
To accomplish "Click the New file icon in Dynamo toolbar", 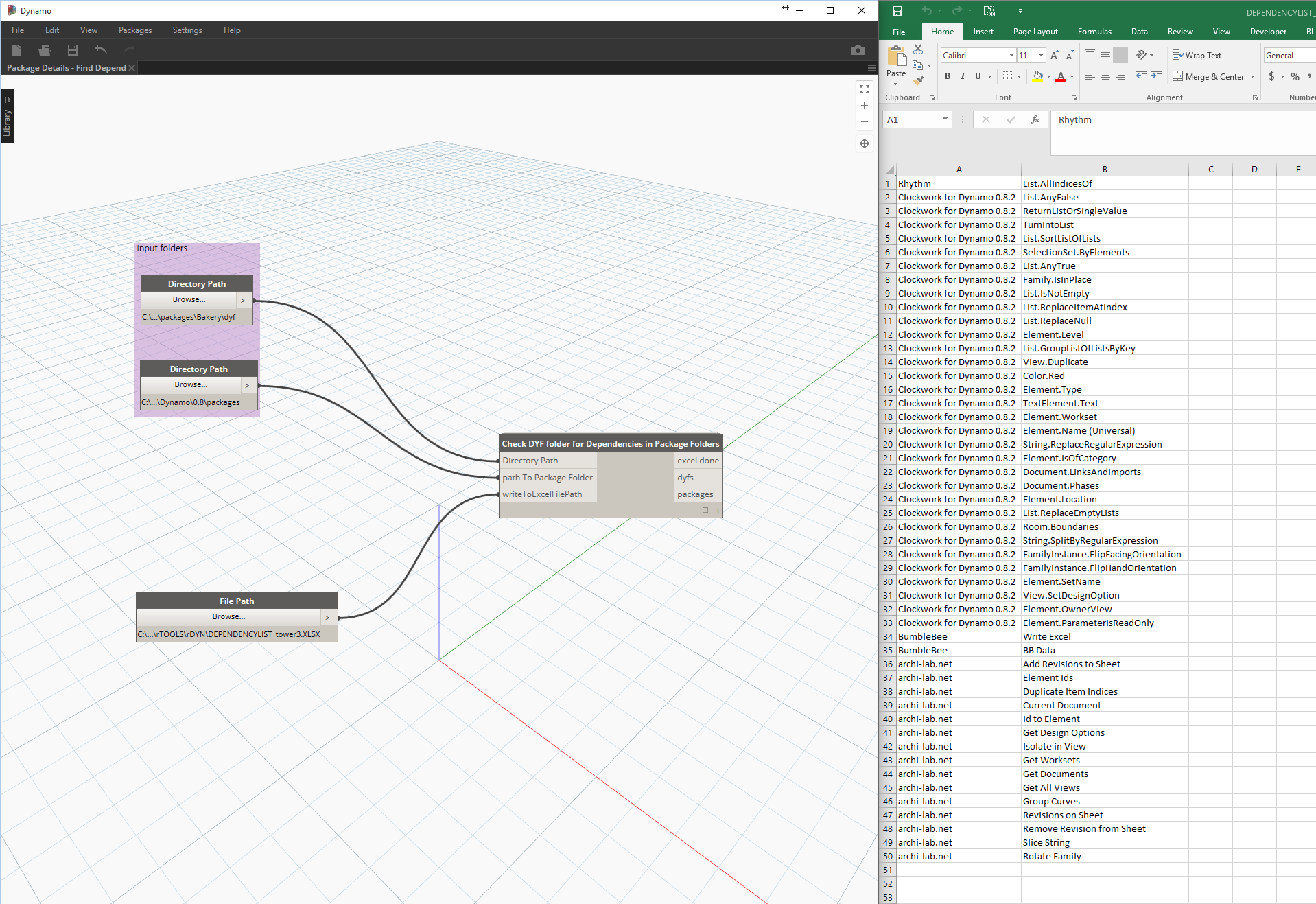I will click(17, 49).
